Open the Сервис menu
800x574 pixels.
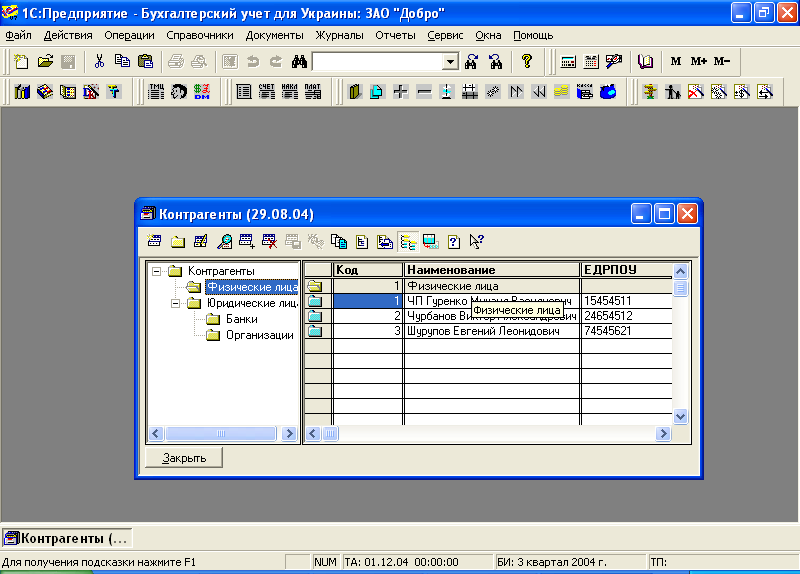[445, 35]
